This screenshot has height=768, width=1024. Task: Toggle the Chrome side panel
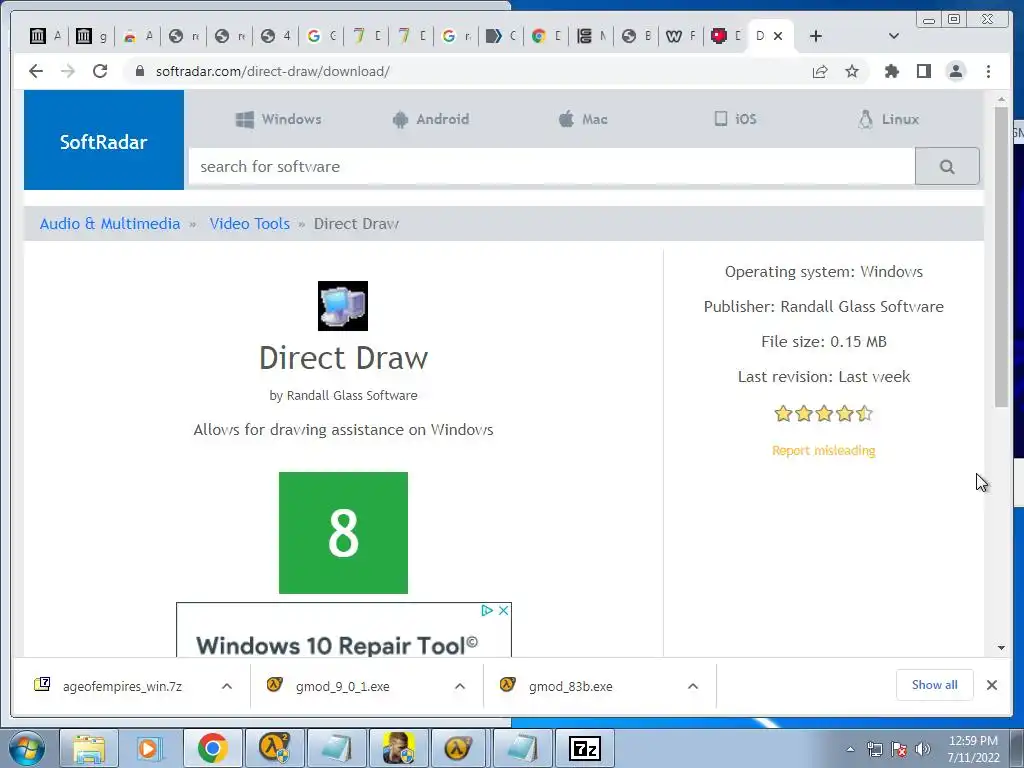coord(923,71)
